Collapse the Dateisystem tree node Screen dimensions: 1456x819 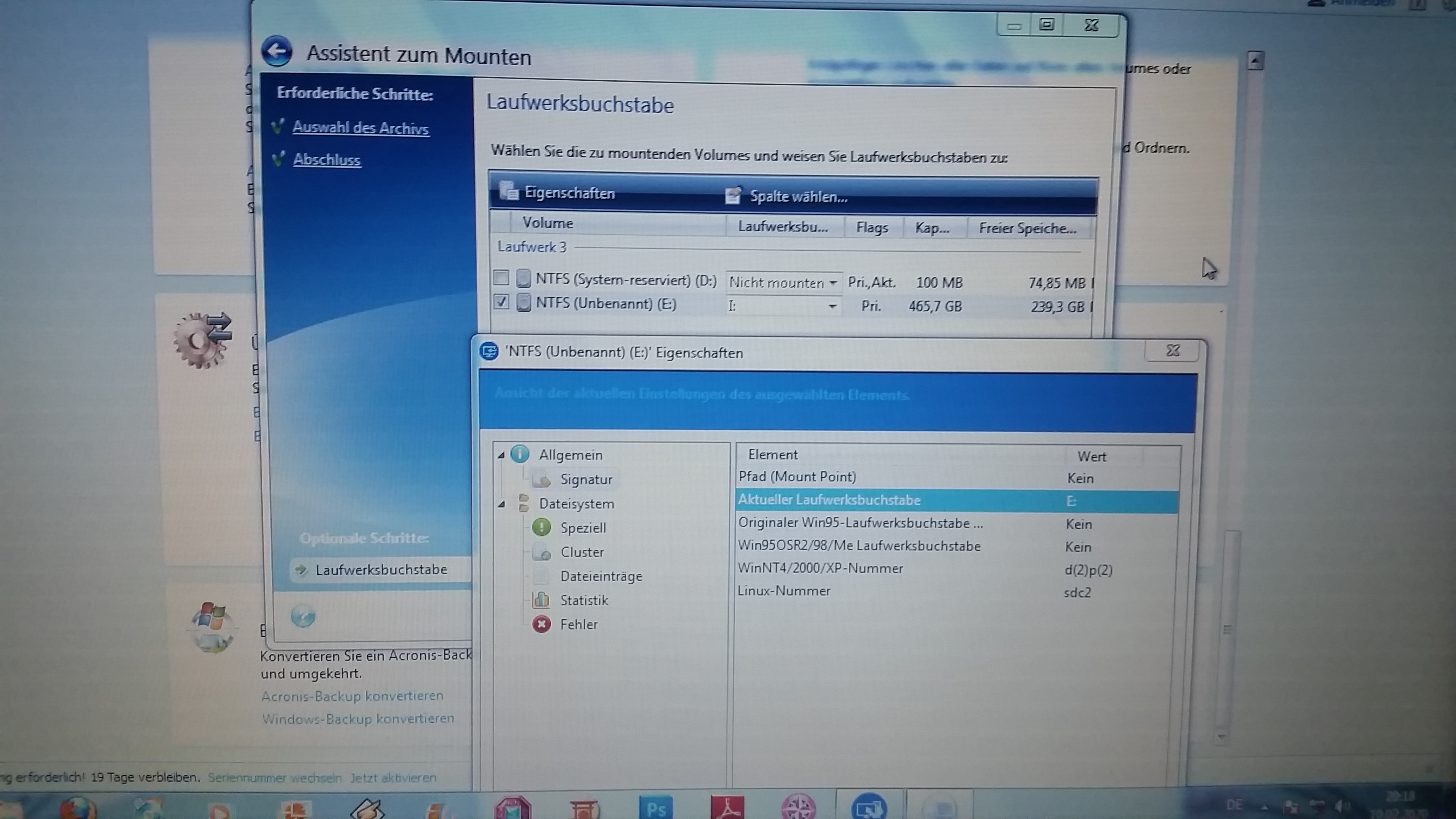(x=502, y=504)
